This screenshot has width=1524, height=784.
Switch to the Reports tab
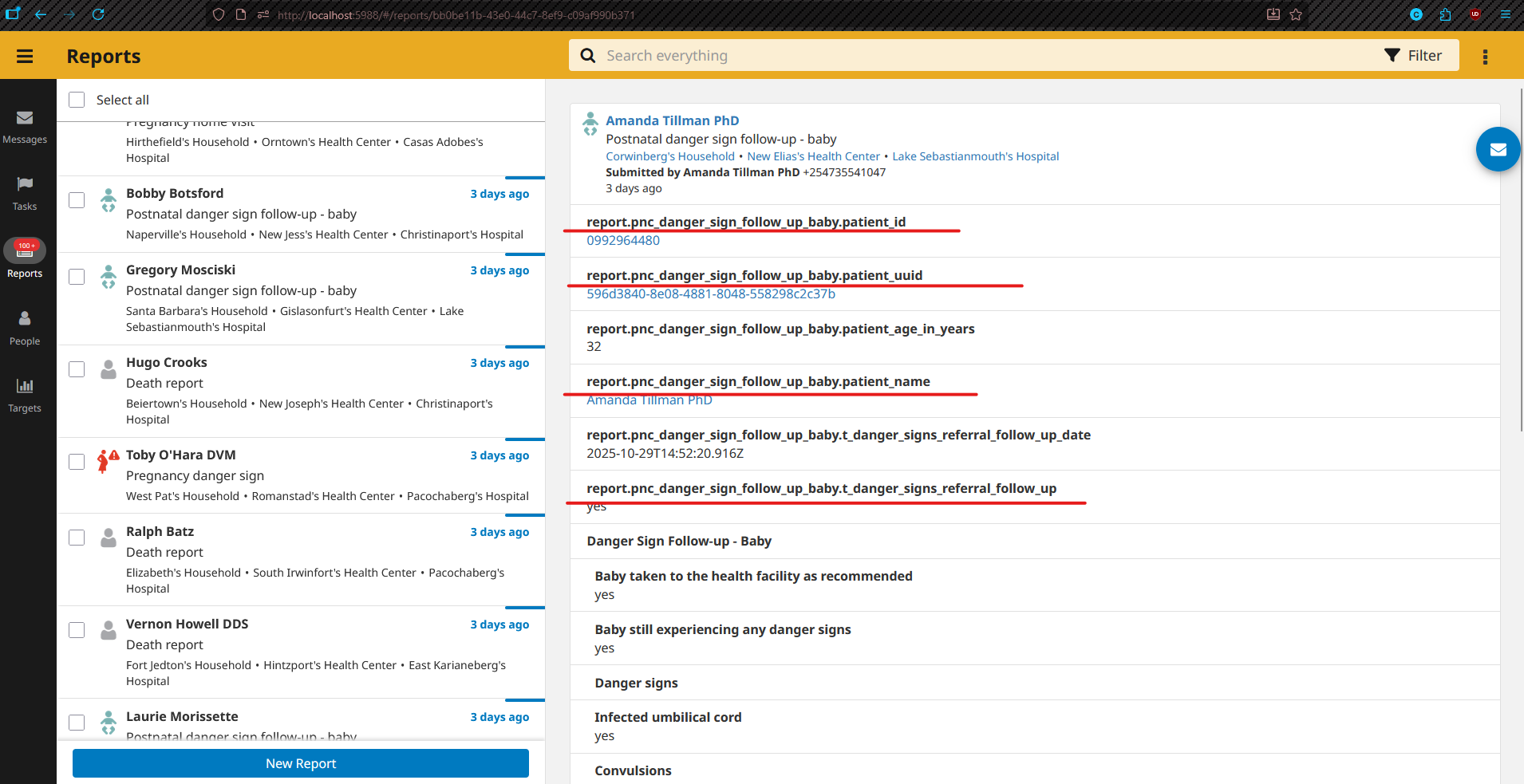pos(25,258)
